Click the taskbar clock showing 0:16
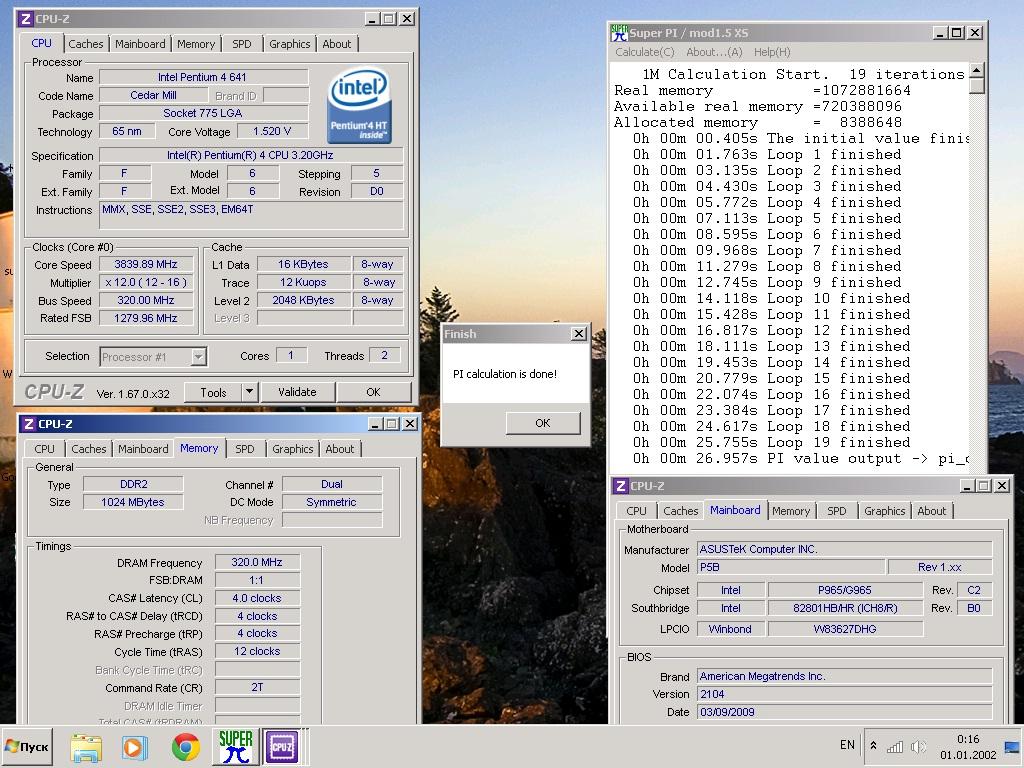 pyautogui.click(x=968, y=739)
